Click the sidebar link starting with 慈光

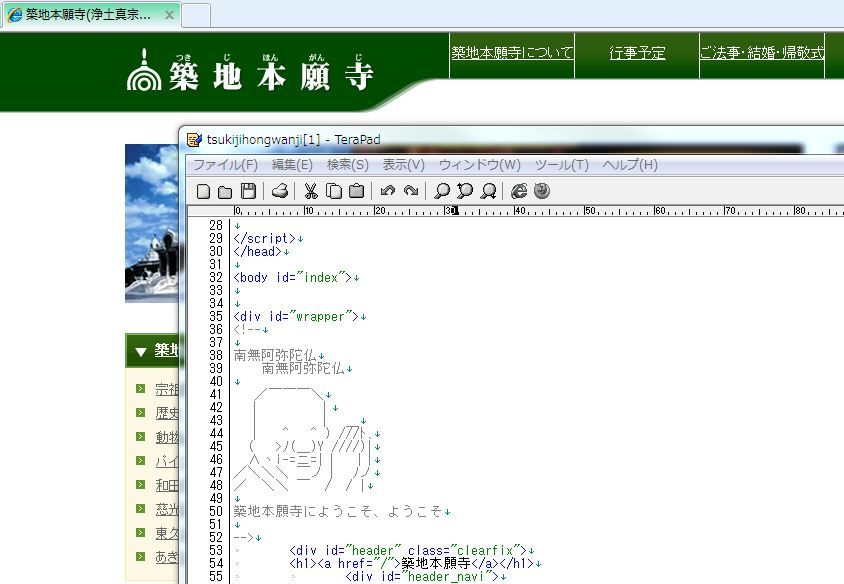(167, 509)
